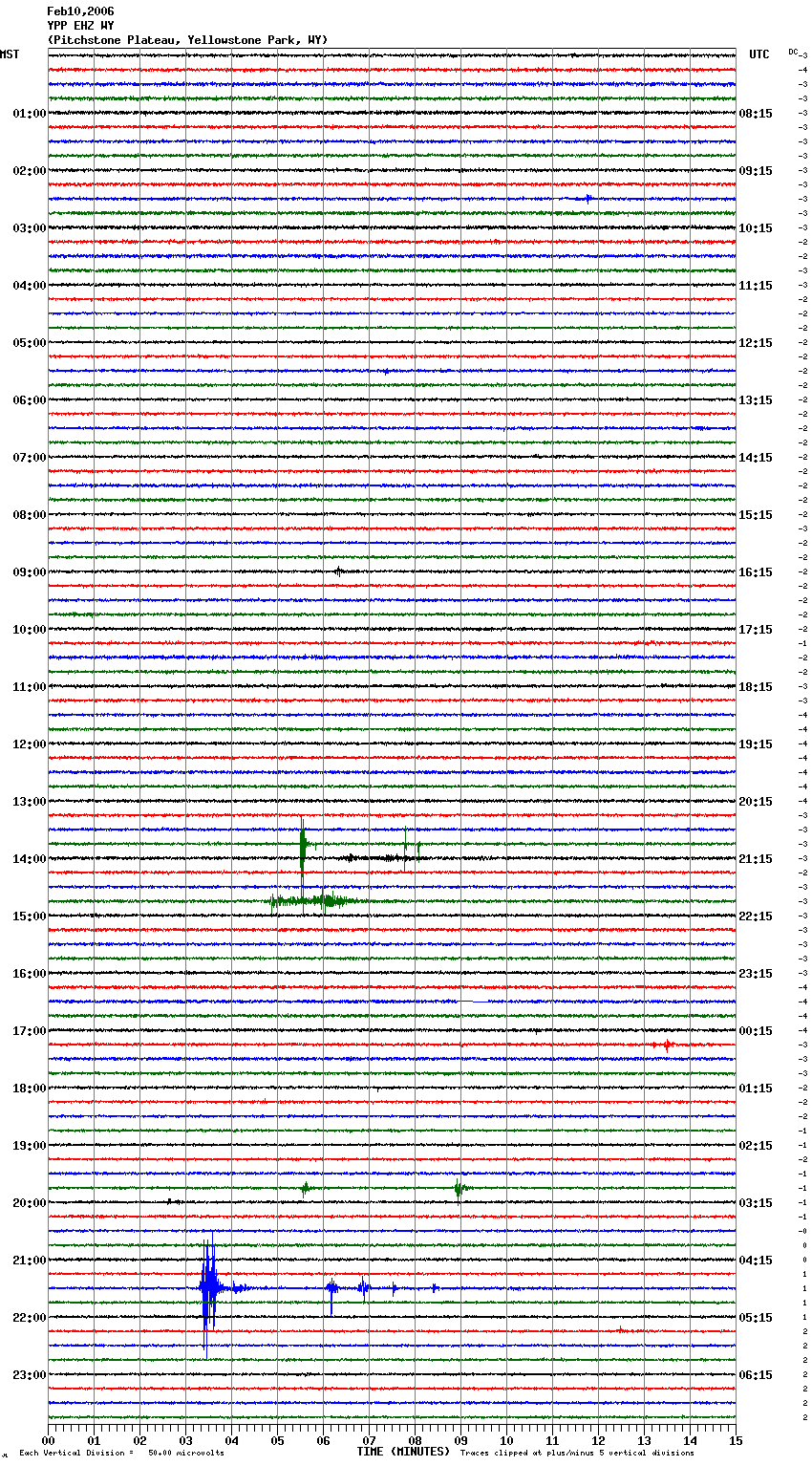This screenshot has height=1466, width=812.
Task: Click the green event near minute 5.5 on 19:45 trace
Action: point(306,1189)
